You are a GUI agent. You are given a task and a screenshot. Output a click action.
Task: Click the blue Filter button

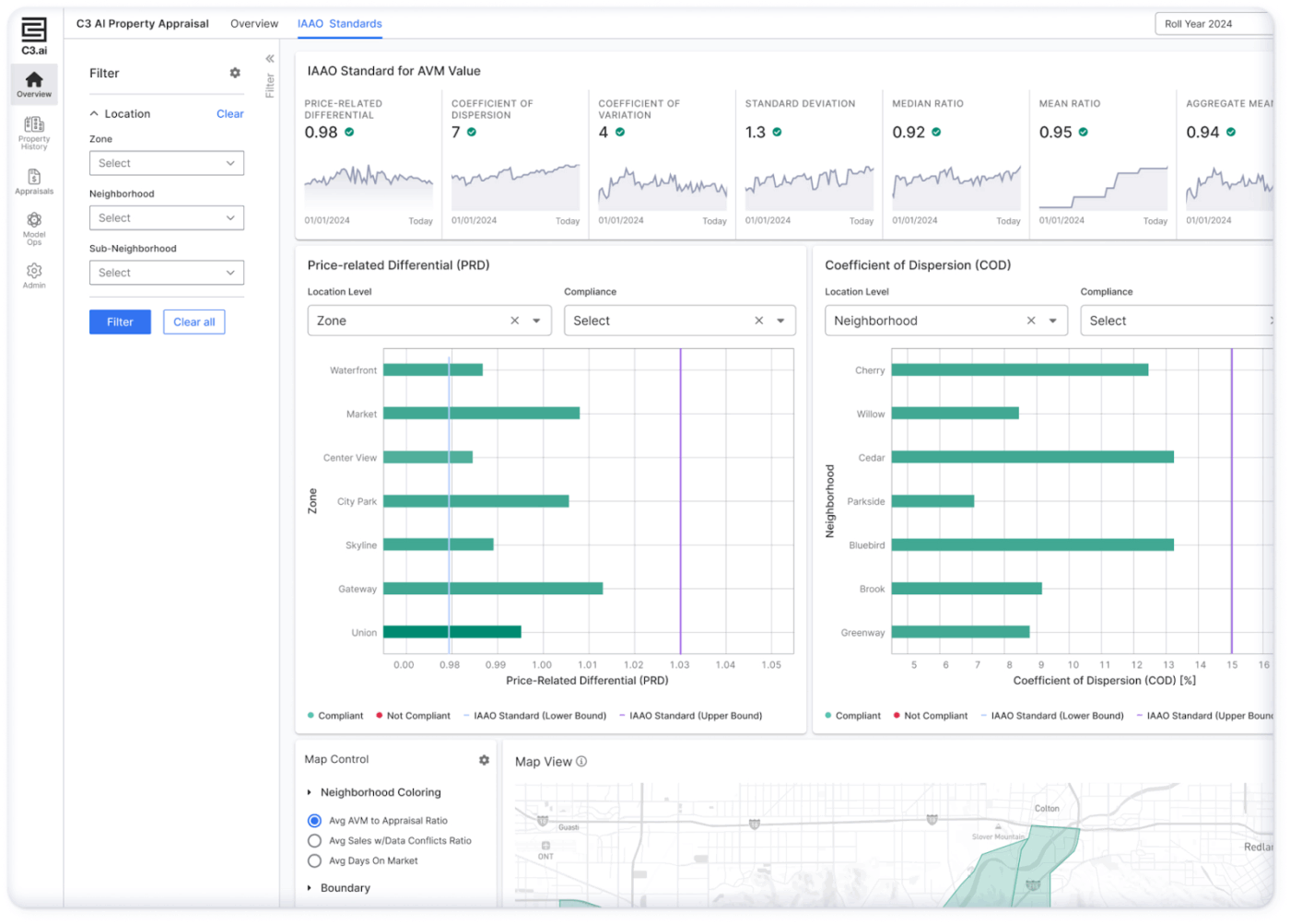tap(120, 322)
